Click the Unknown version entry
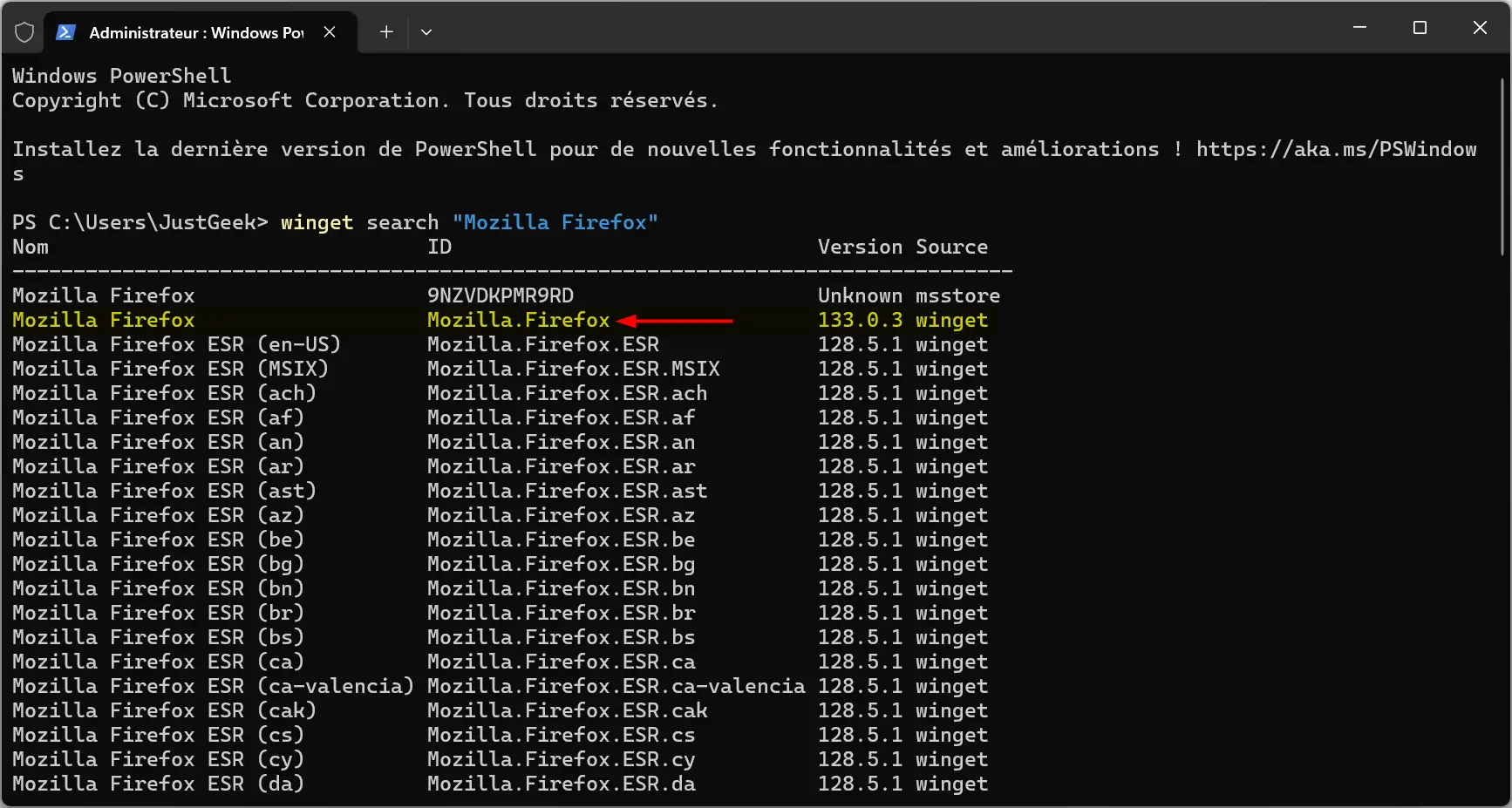This screenshot has height=808, width=1512. (860, 295)
